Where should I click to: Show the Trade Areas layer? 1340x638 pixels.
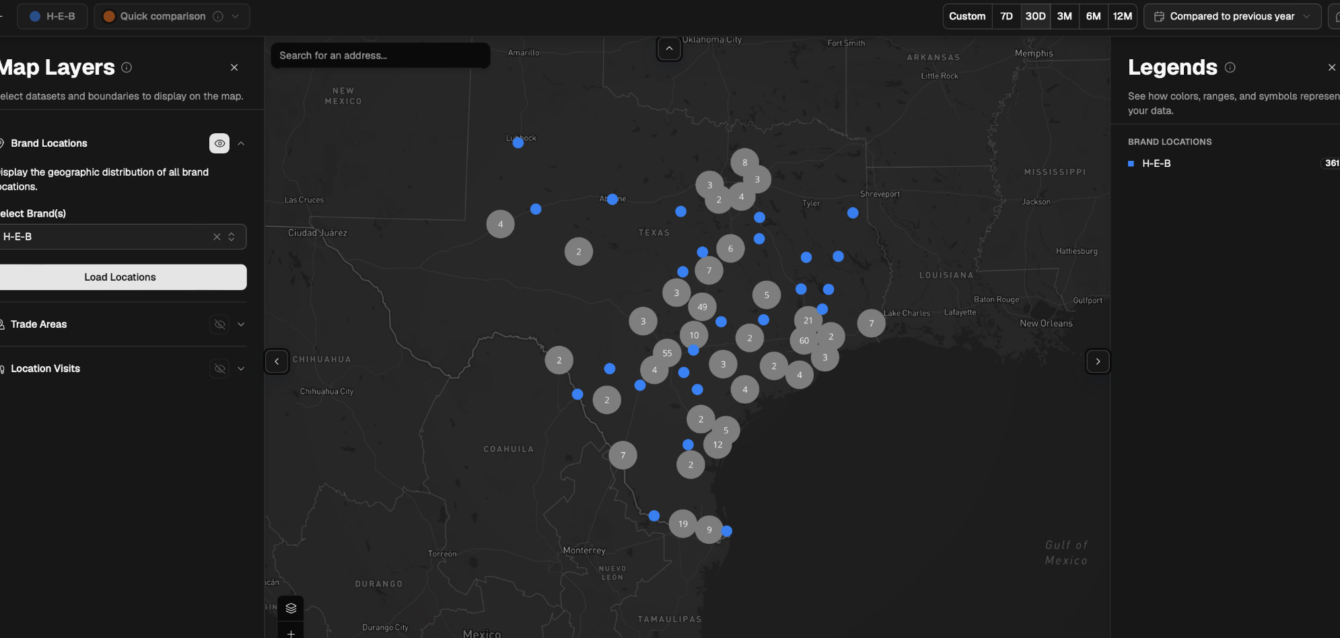219,324
